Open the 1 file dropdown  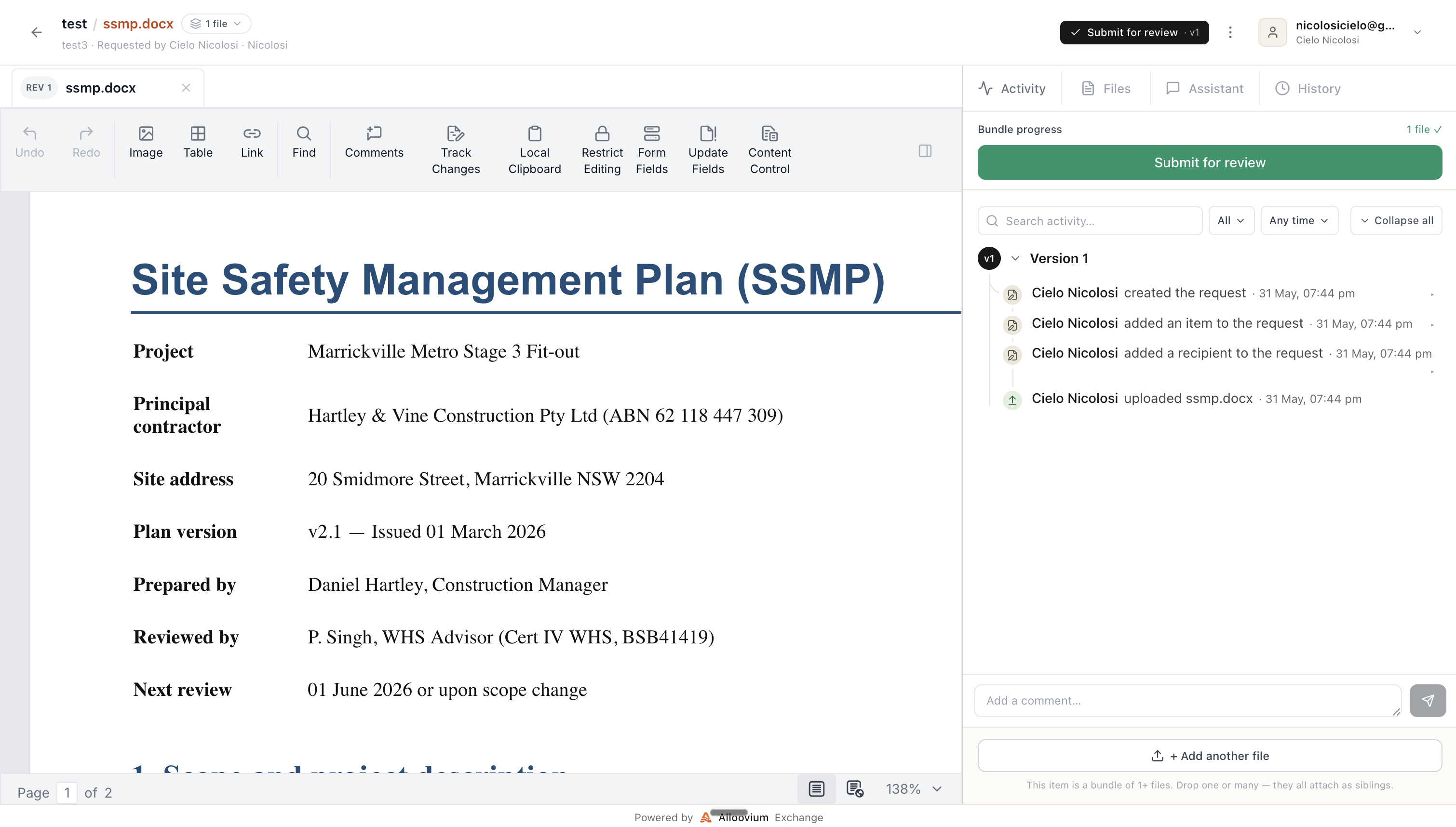click(x=216, y=23)
